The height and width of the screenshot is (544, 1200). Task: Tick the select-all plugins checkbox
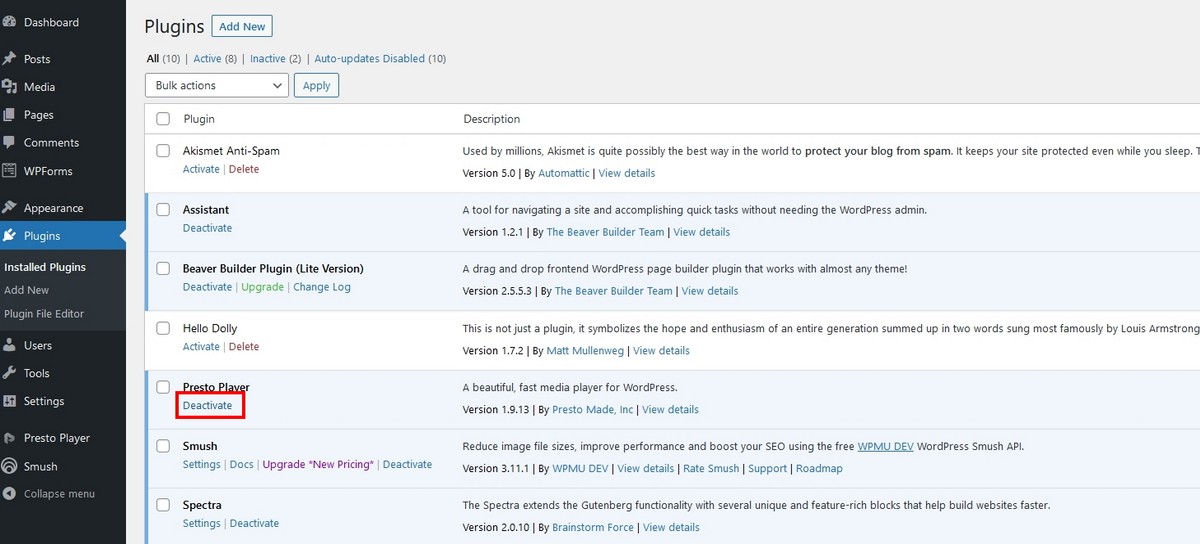[163, 119]
